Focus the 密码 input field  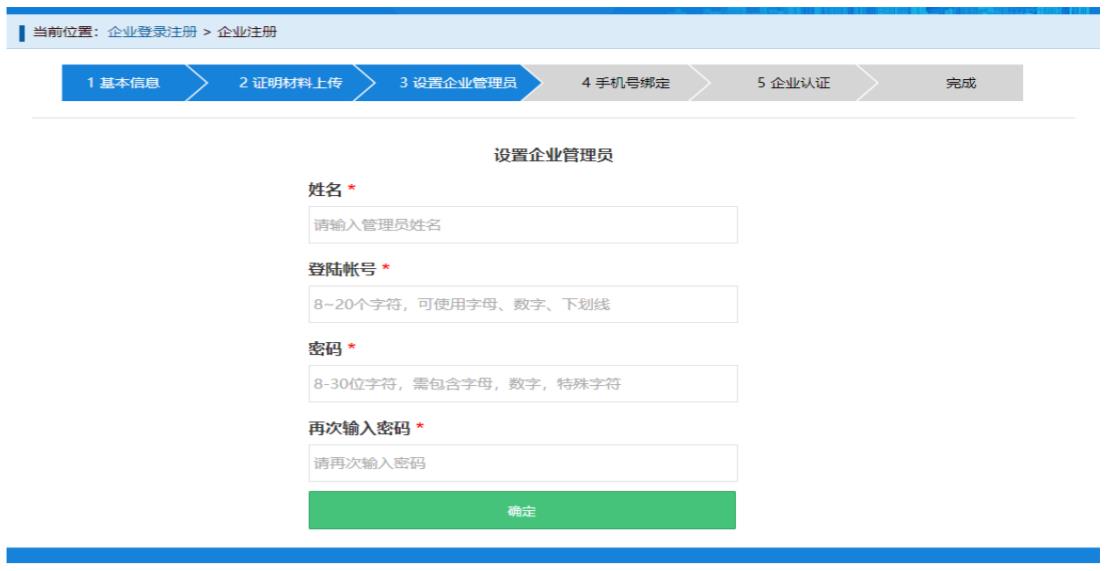[x=523, y=383]
